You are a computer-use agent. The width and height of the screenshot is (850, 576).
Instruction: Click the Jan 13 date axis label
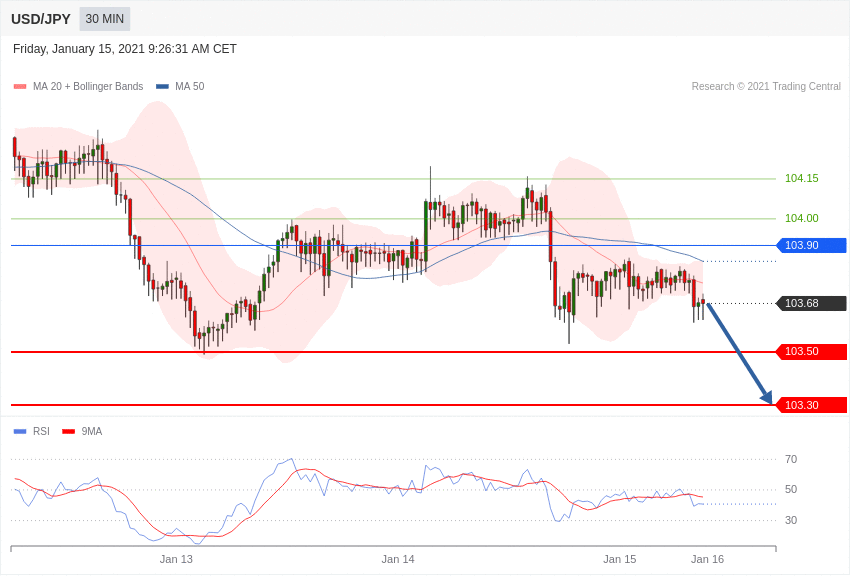click(176, 559)
